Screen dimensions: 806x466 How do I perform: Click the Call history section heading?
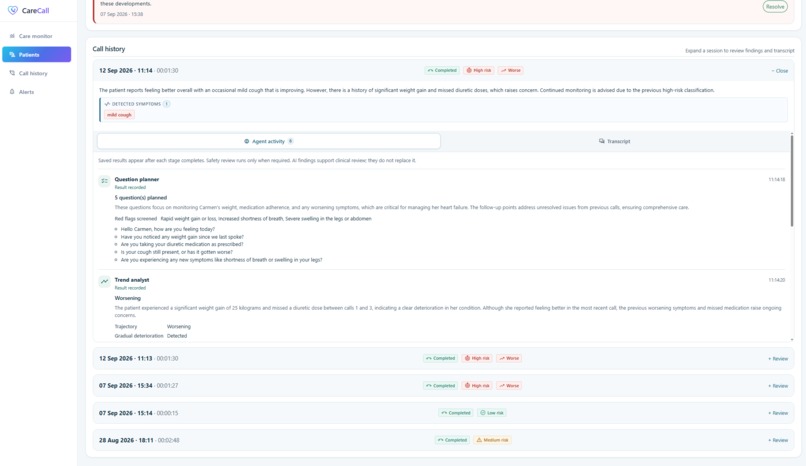point(108,49)
